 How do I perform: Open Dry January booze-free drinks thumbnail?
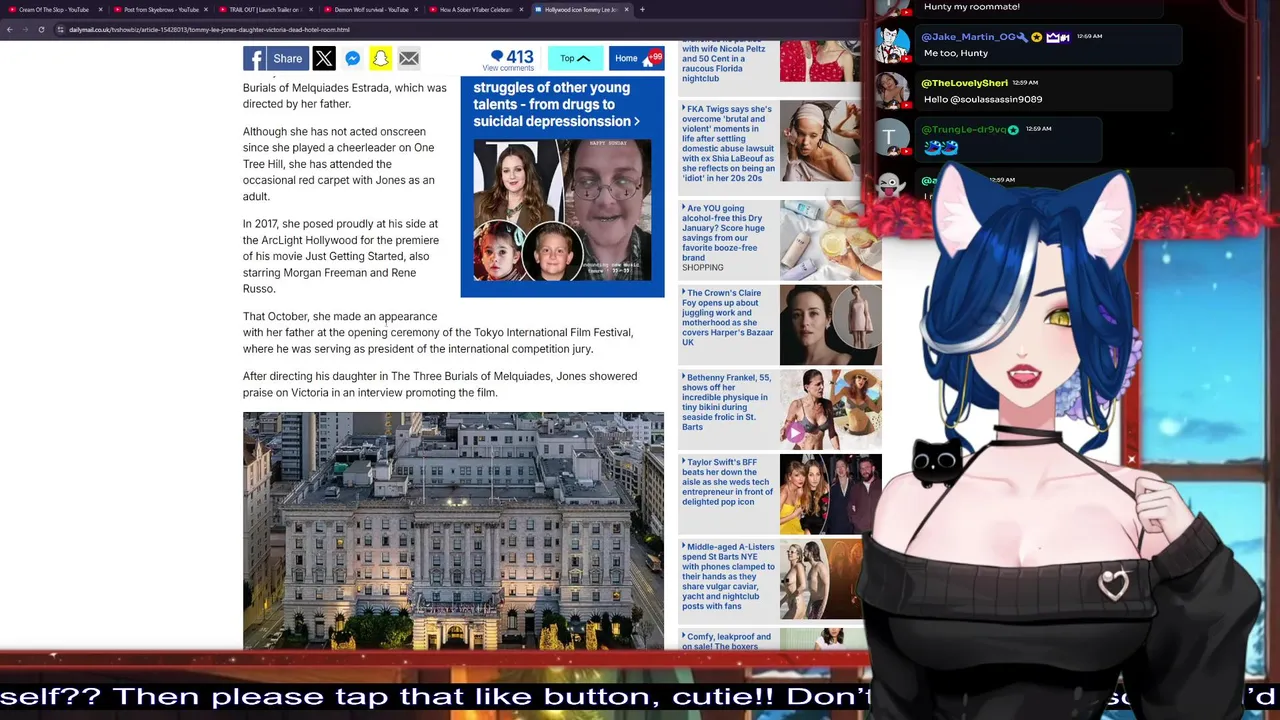(831, 240)
